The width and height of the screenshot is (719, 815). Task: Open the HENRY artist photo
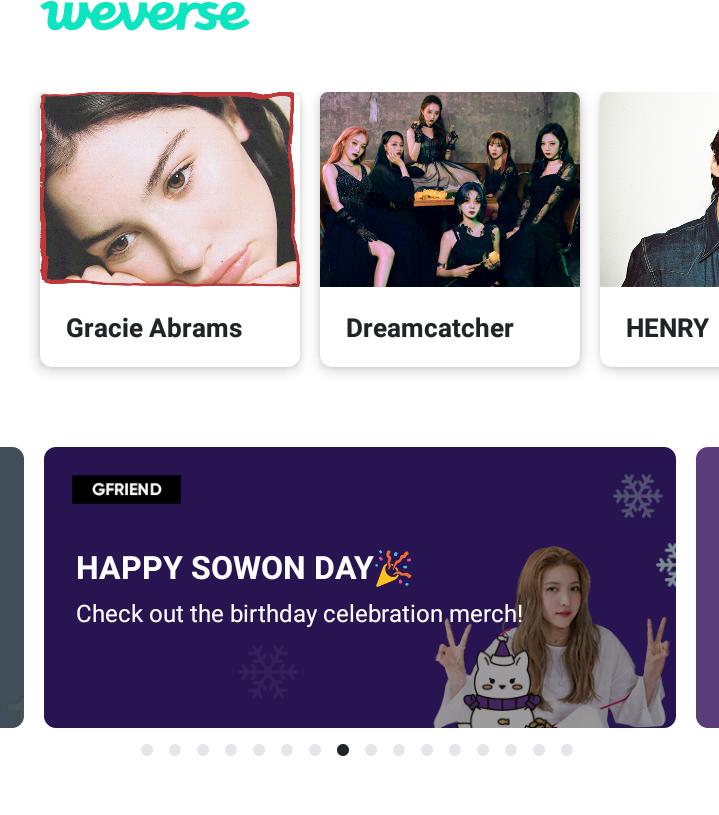coord(660,189)
